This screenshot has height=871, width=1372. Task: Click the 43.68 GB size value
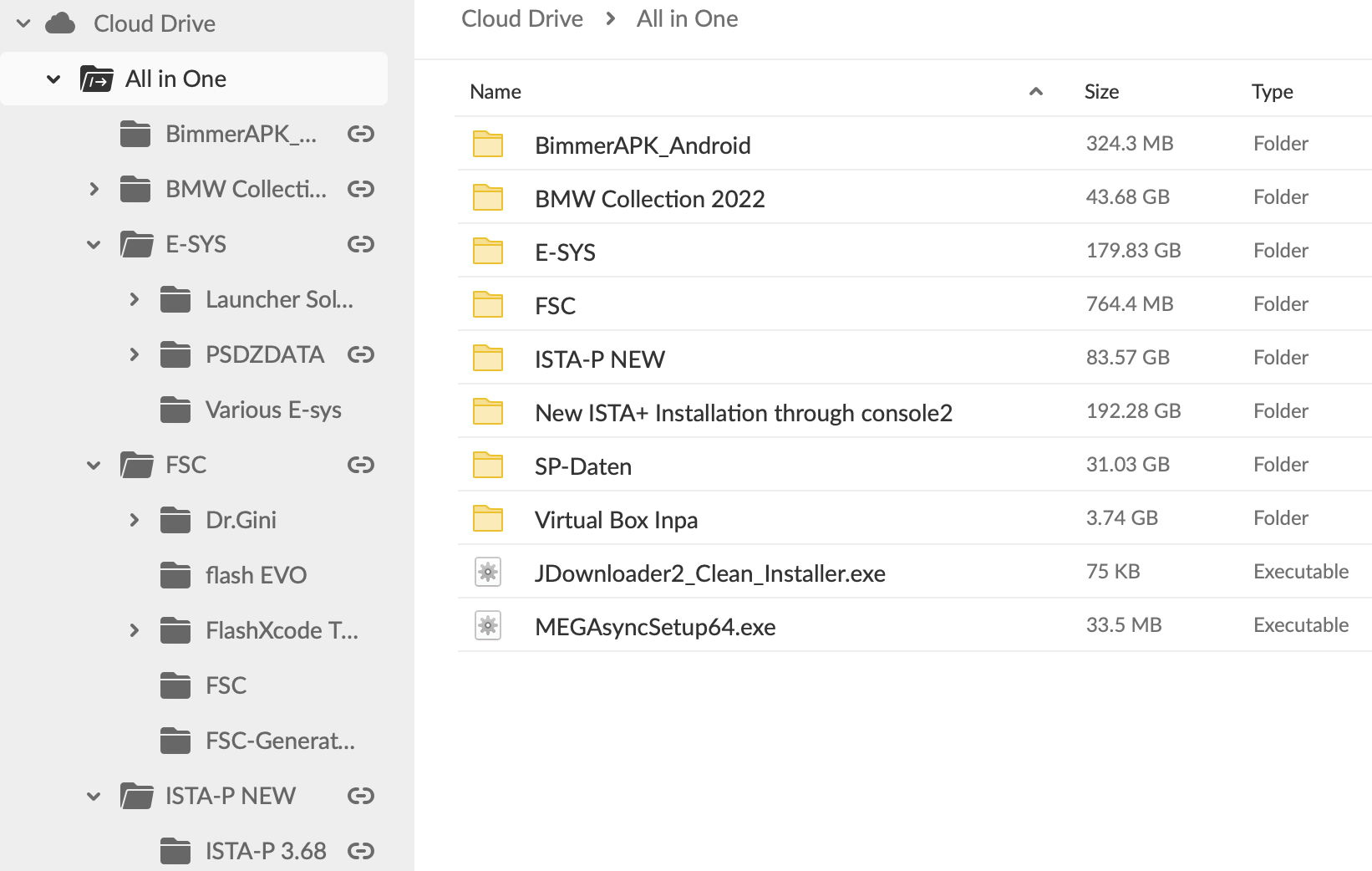[x=1128, y=197]
